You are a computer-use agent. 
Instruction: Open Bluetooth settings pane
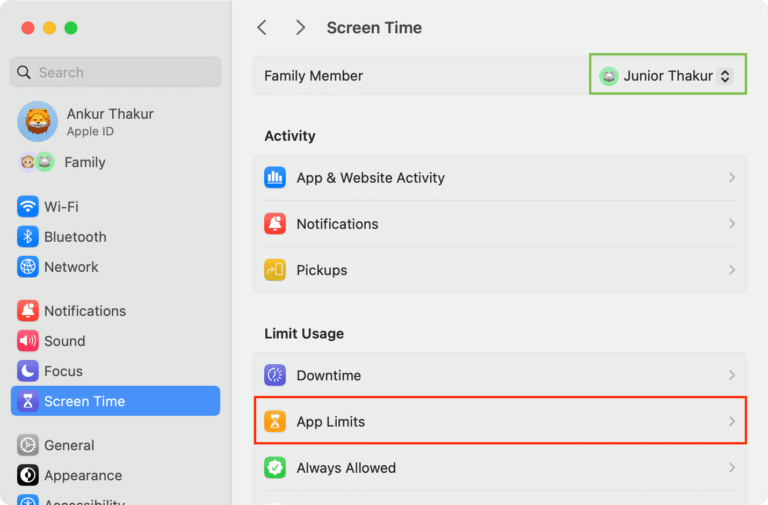click(x=116, y=237)
